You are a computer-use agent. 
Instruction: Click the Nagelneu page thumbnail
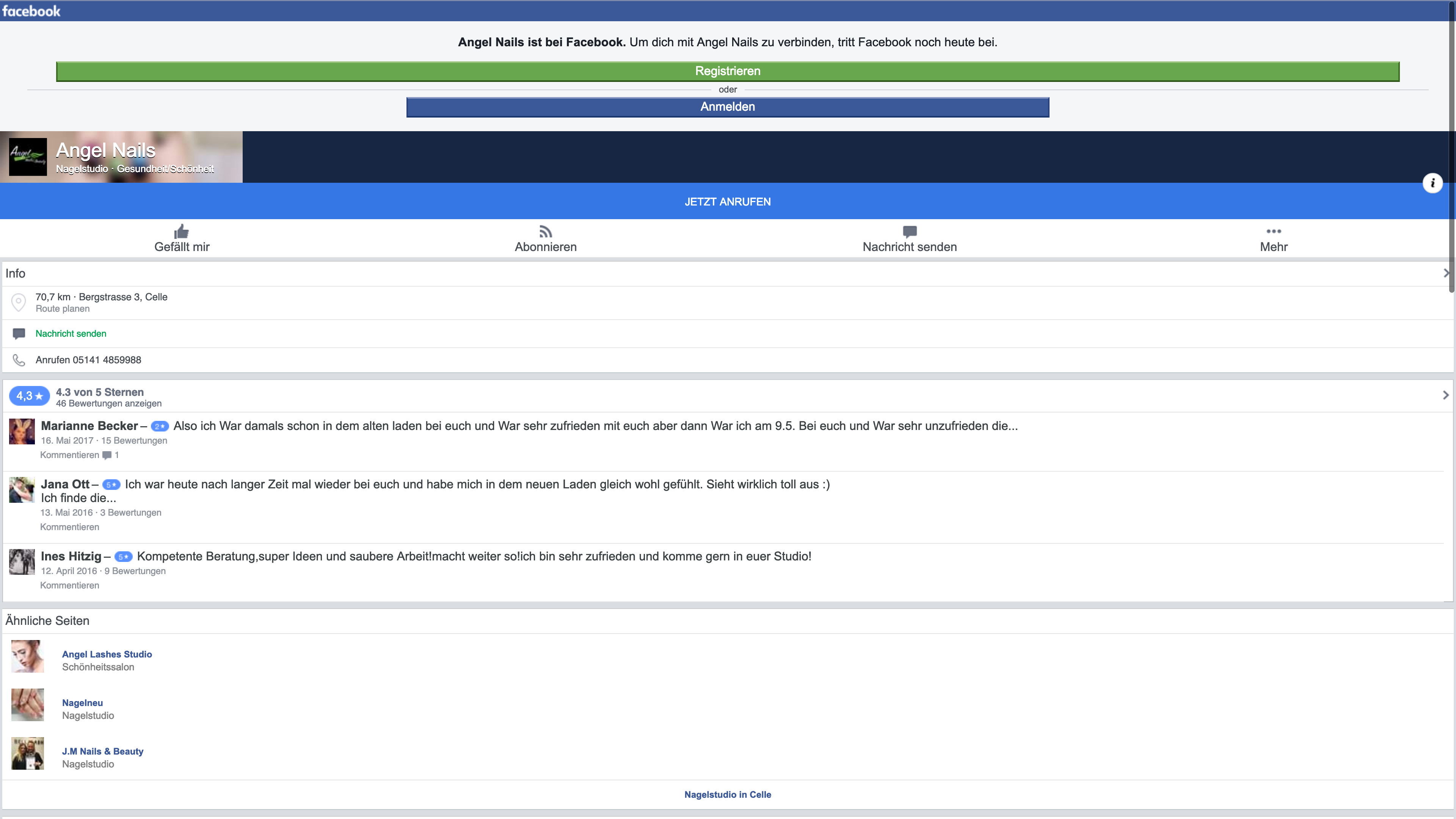[x=28, y=705]
